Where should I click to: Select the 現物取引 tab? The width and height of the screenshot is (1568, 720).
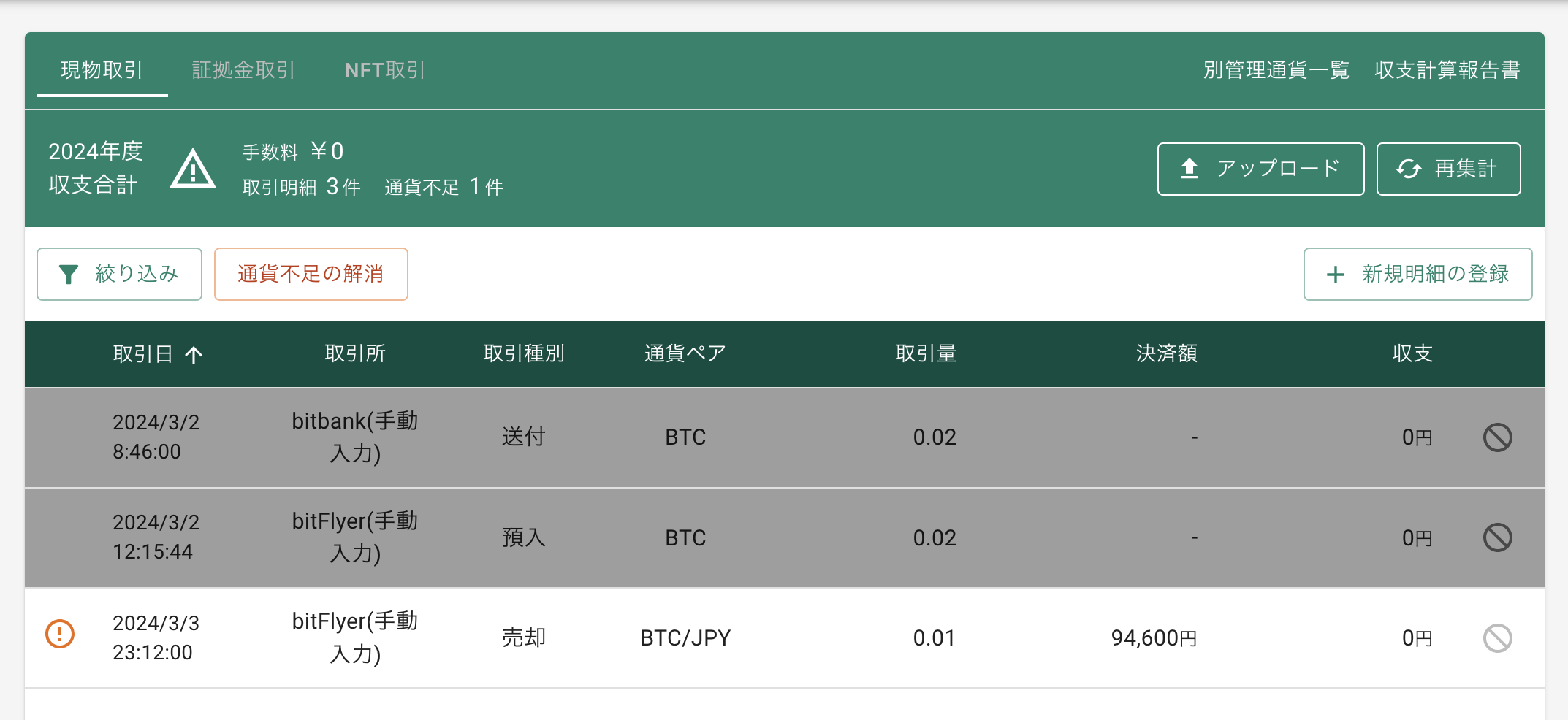pos(102,70)
